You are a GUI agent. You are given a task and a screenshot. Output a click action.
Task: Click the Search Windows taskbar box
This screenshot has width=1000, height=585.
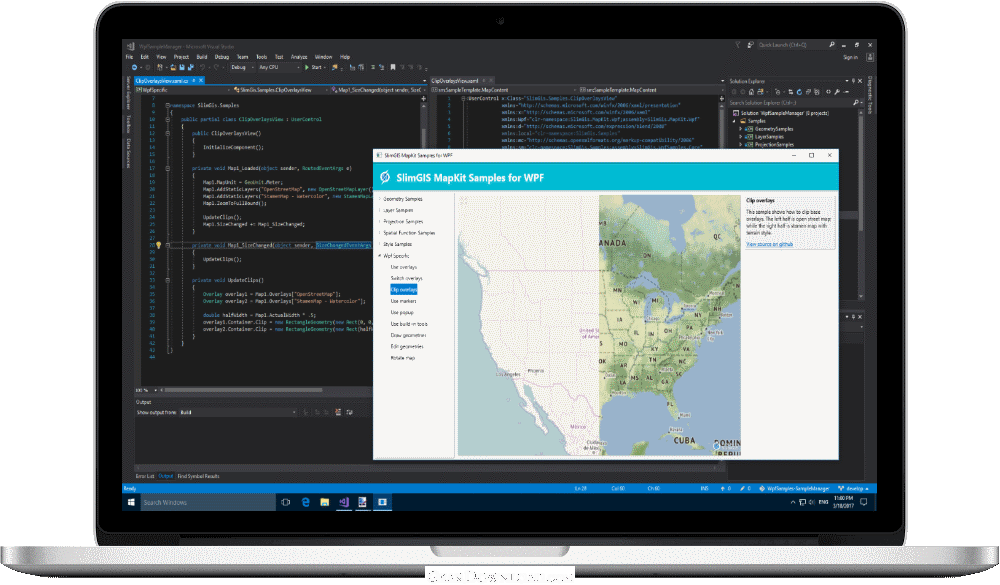point(208,502)
